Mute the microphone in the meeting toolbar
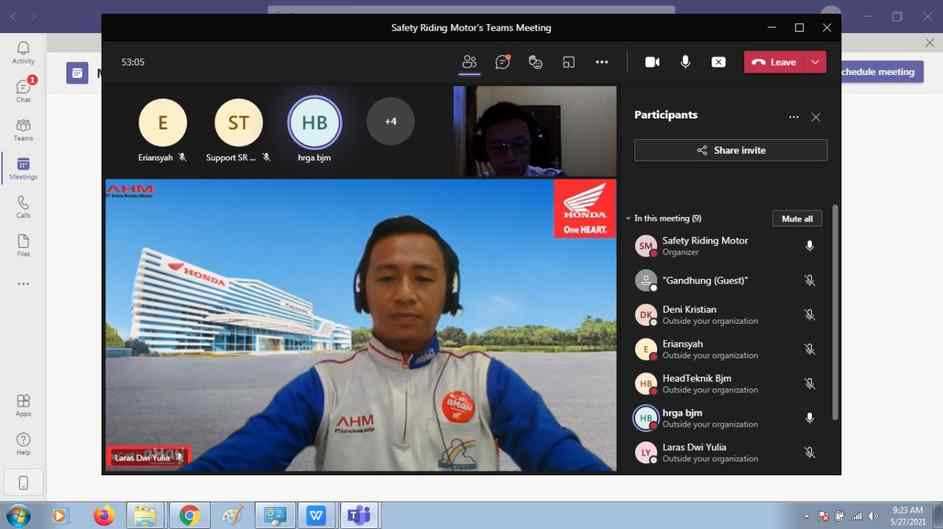Screen dimensions: 943x529 pyautogui.click(x=685, y=62)
